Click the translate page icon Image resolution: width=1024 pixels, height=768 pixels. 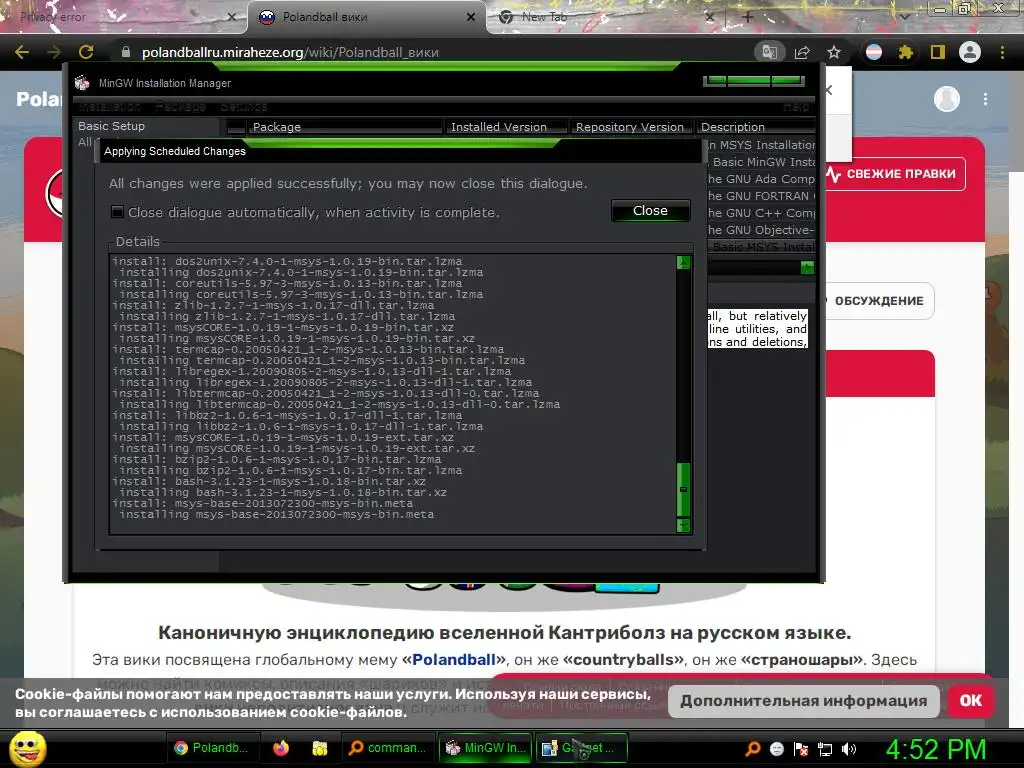(769, 52)
